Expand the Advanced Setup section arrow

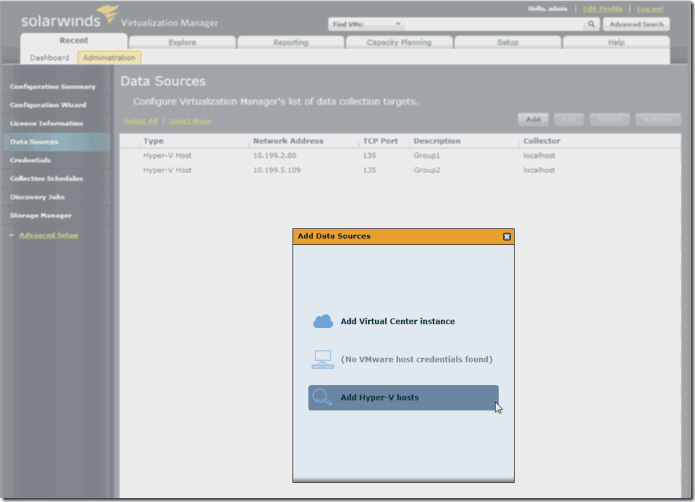click(x=12, y=235)
